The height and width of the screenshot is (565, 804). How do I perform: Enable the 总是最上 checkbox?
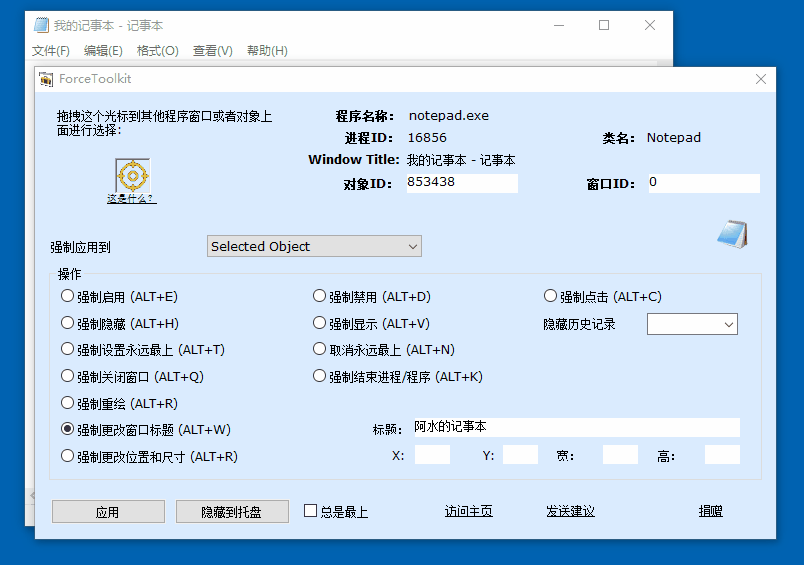pyautogui.click(x=311, y=511)
